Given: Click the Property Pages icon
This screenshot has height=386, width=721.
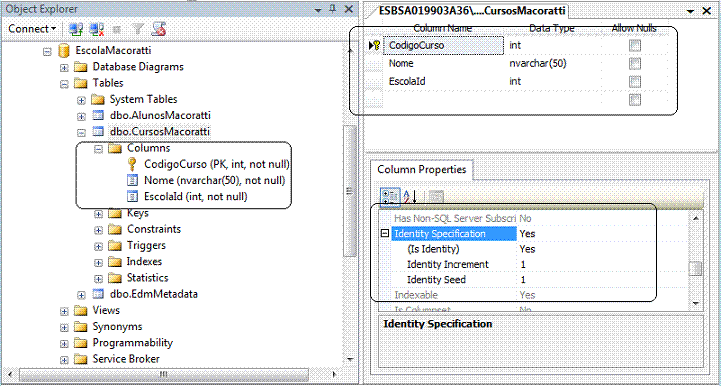Looking at the screenshot, I should [435, 197].
